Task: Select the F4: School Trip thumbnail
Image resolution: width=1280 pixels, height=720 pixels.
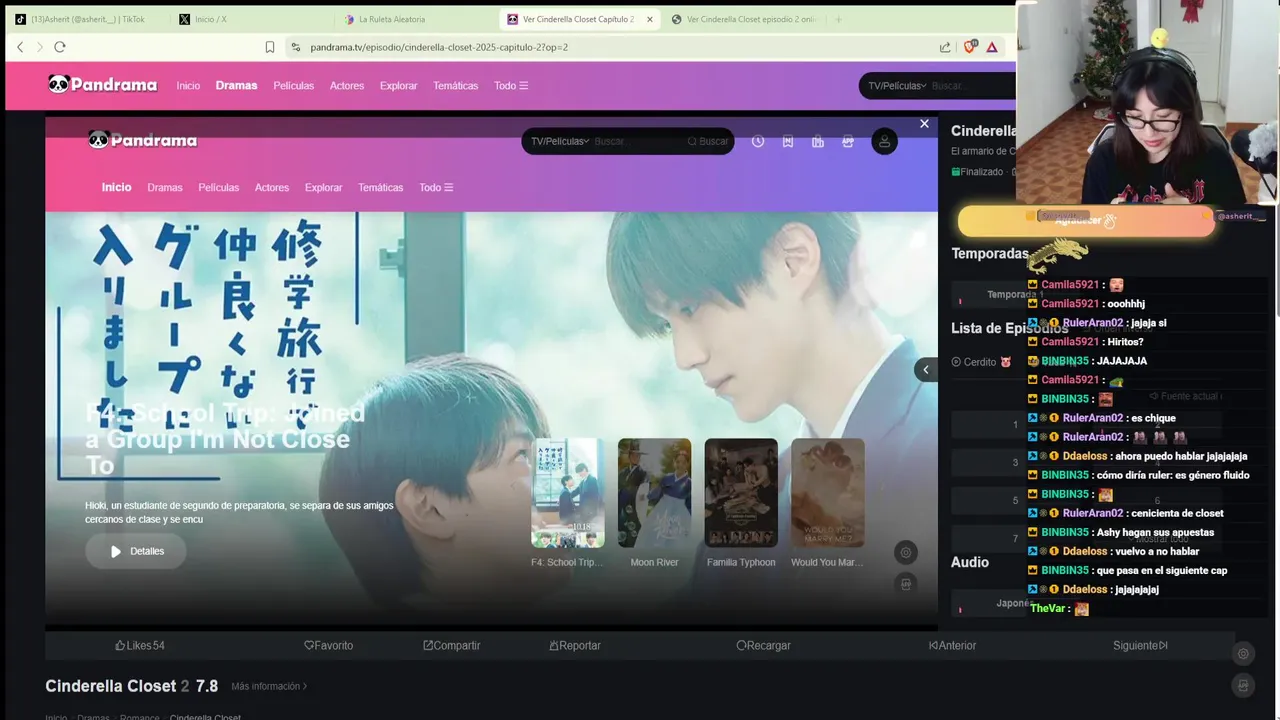Action: coord(568,493)
